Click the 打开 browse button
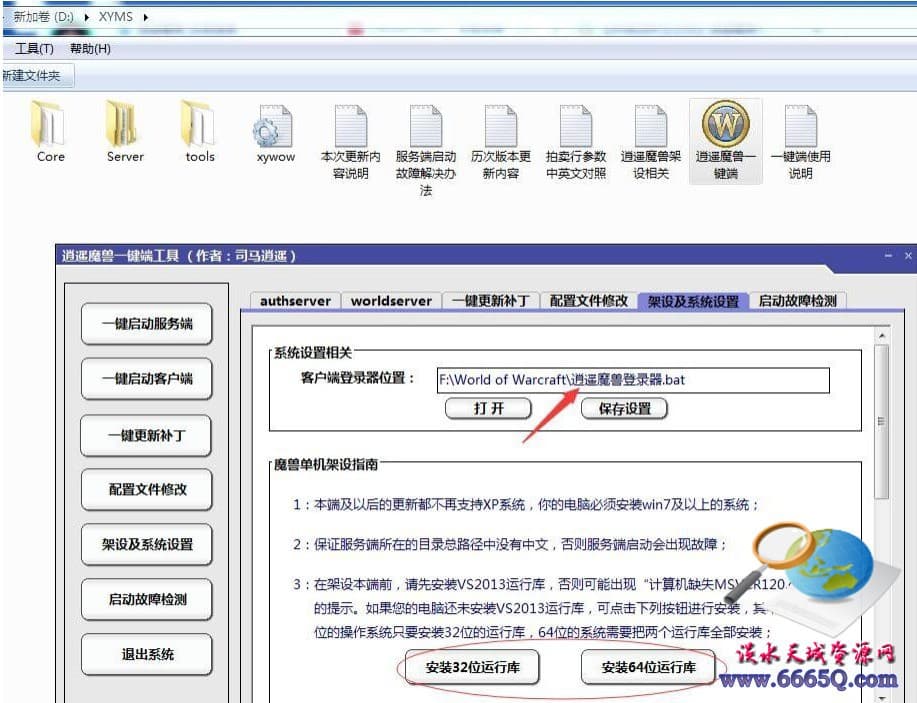The width and height of the screenshot is (917, 703). coord(488,408)
